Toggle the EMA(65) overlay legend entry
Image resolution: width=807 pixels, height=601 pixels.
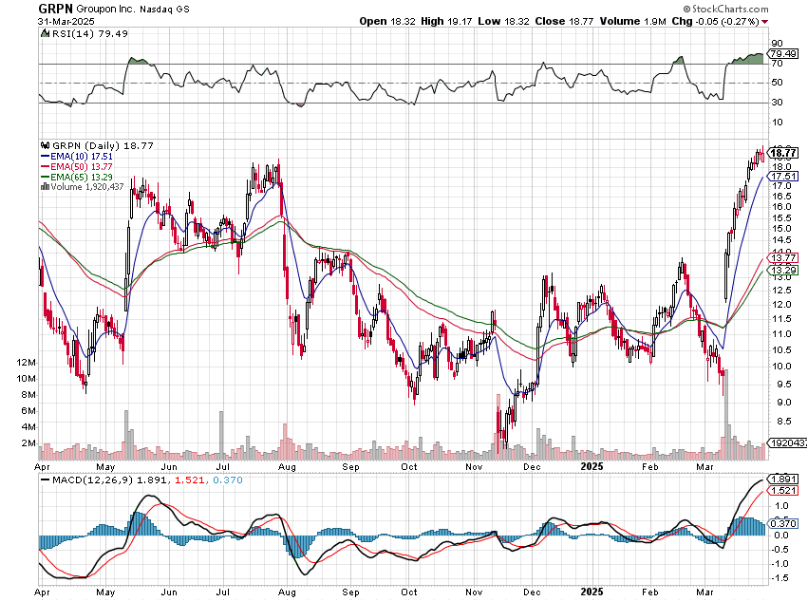(68, 176)
